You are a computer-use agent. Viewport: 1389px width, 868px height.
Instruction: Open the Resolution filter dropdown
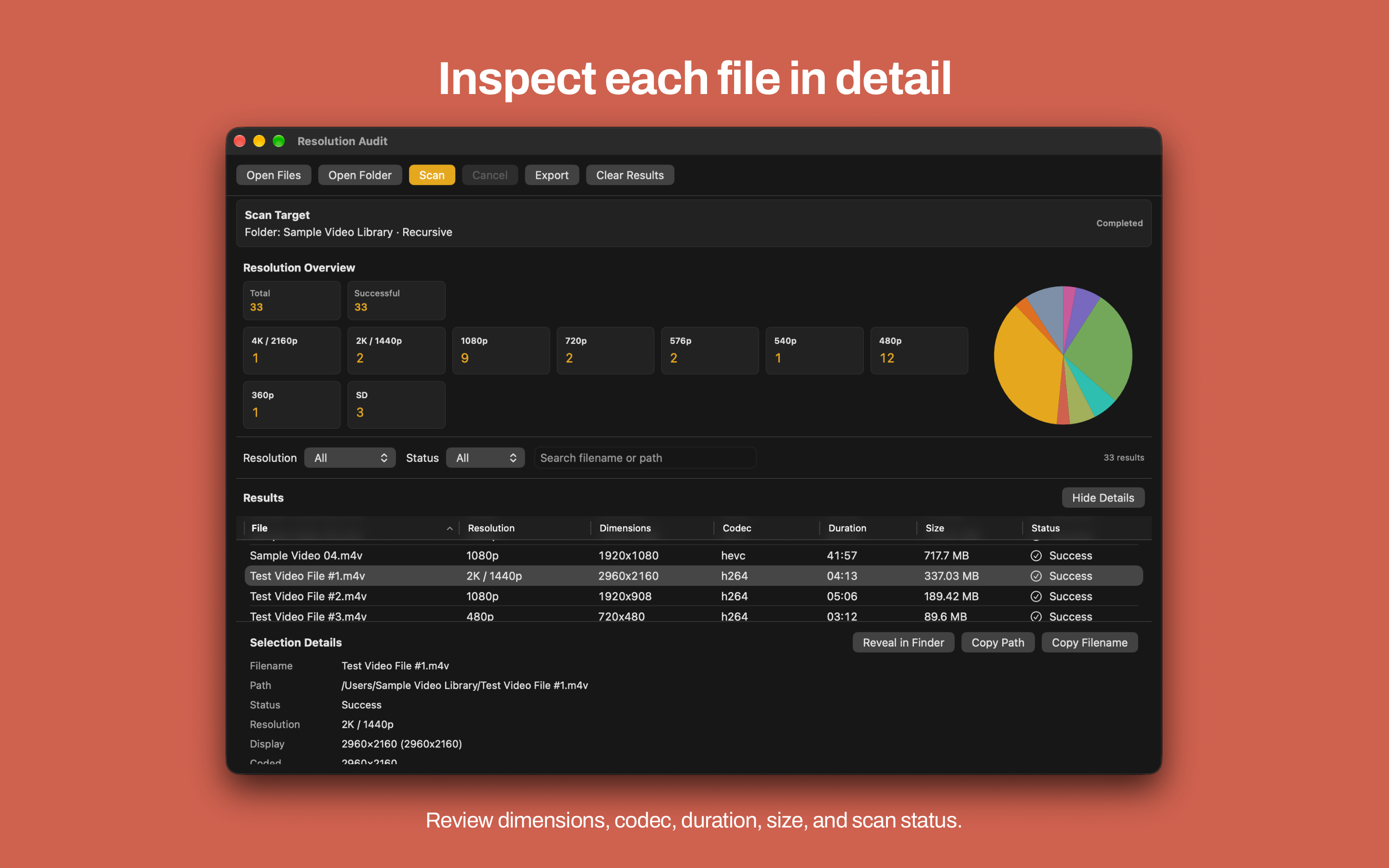point(350,458)
